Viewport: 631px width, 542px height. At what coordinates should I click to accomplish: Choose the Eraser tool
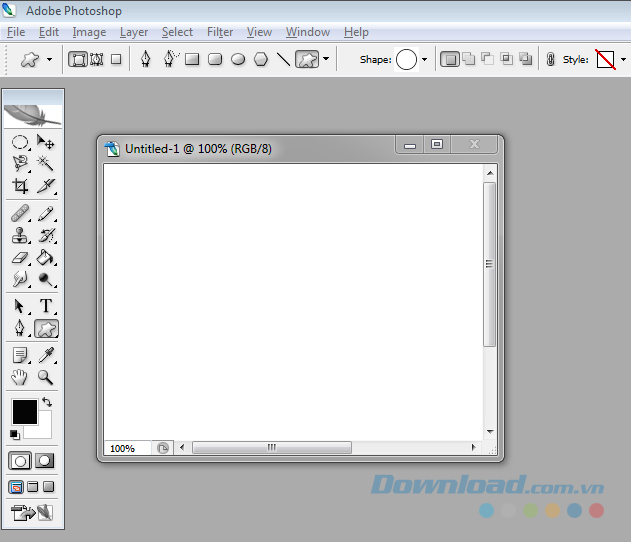[20, 258]
